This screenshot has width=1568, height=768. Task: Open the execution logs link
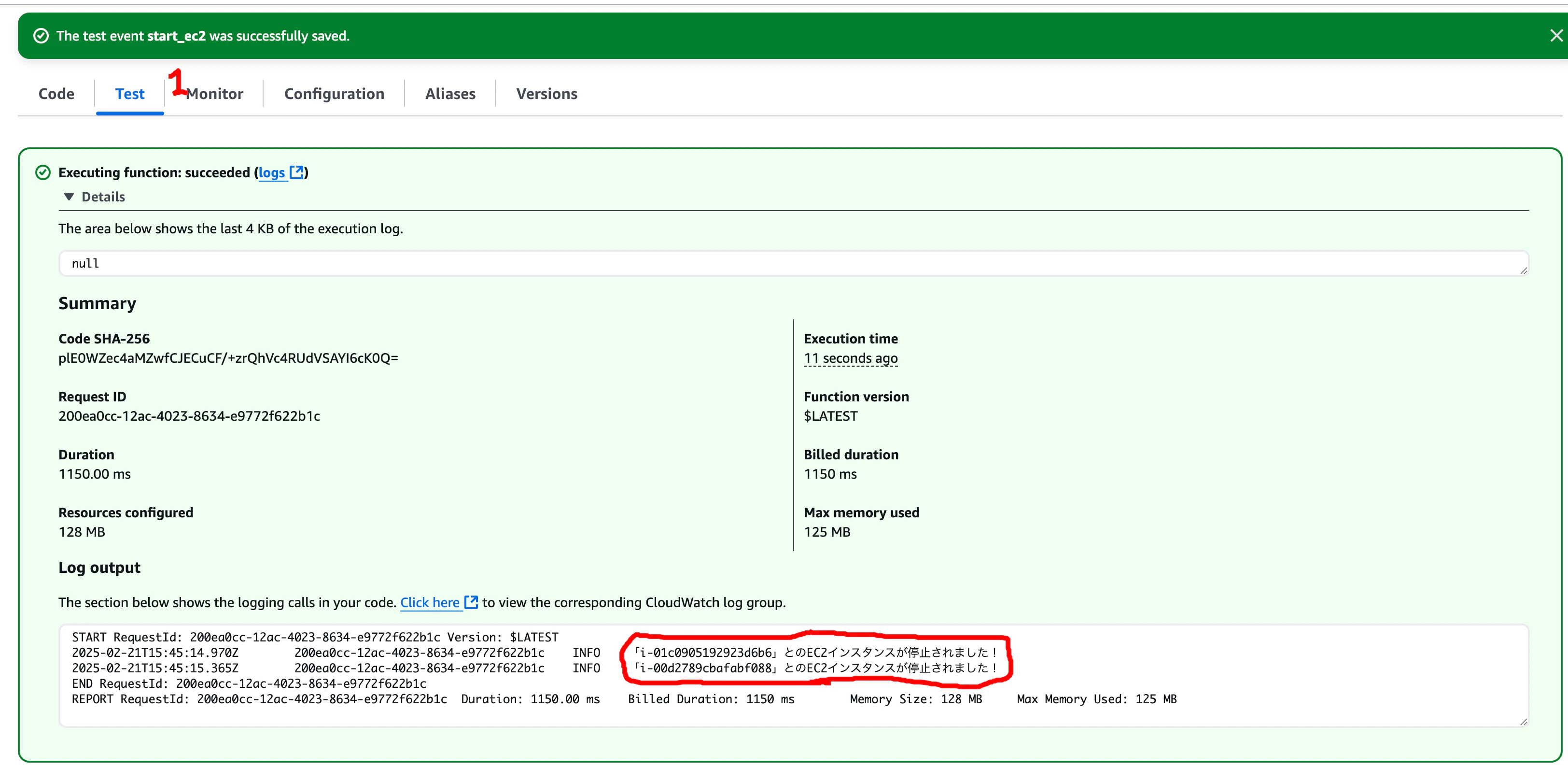click(271, 173)
